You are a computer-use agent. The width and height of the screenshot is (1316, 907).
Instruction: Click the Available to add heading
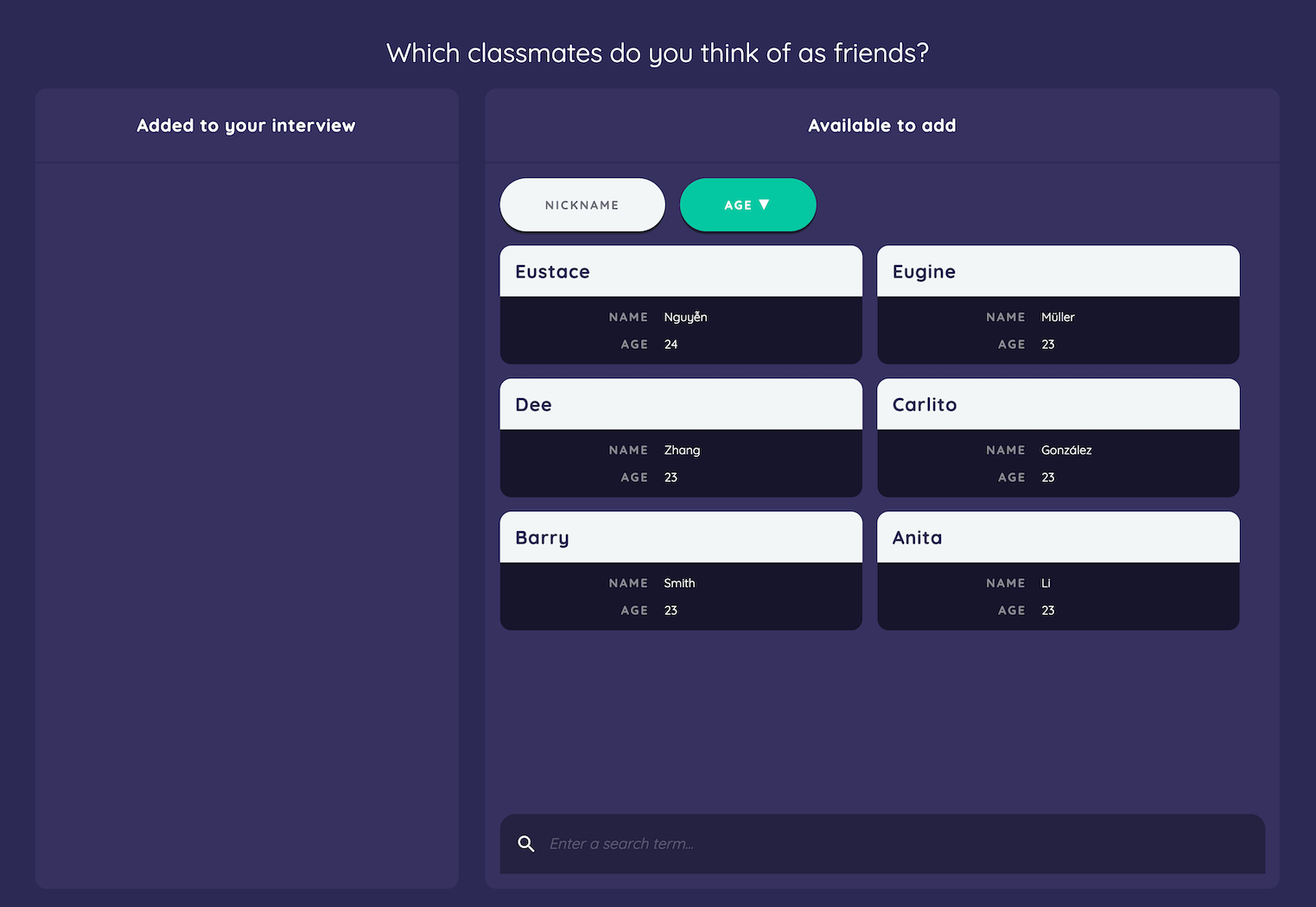[x=882, y=125]
